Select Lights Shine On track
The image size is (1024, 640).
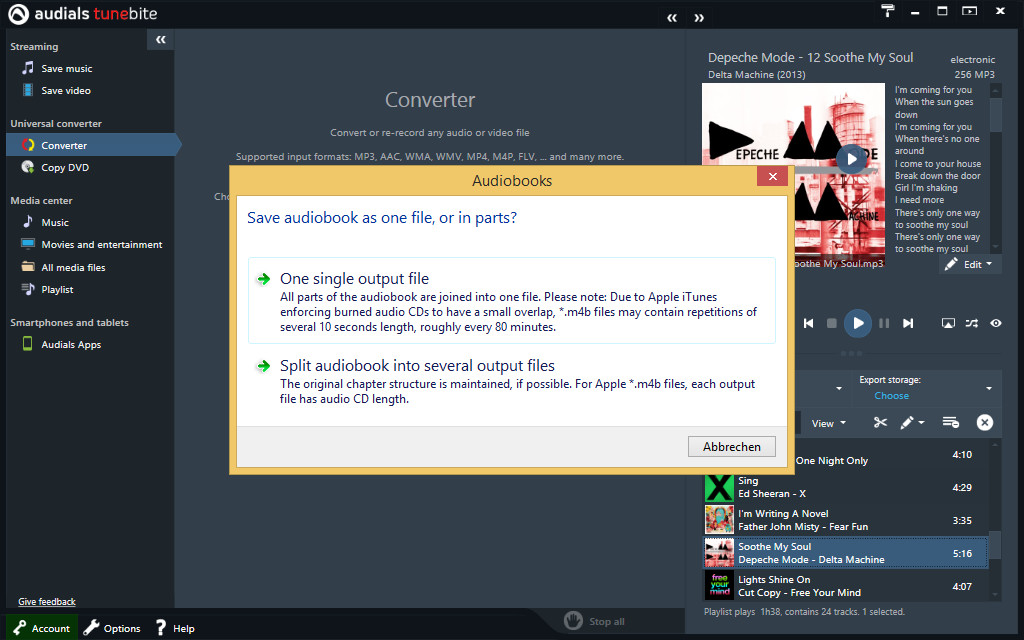[846, 586]
